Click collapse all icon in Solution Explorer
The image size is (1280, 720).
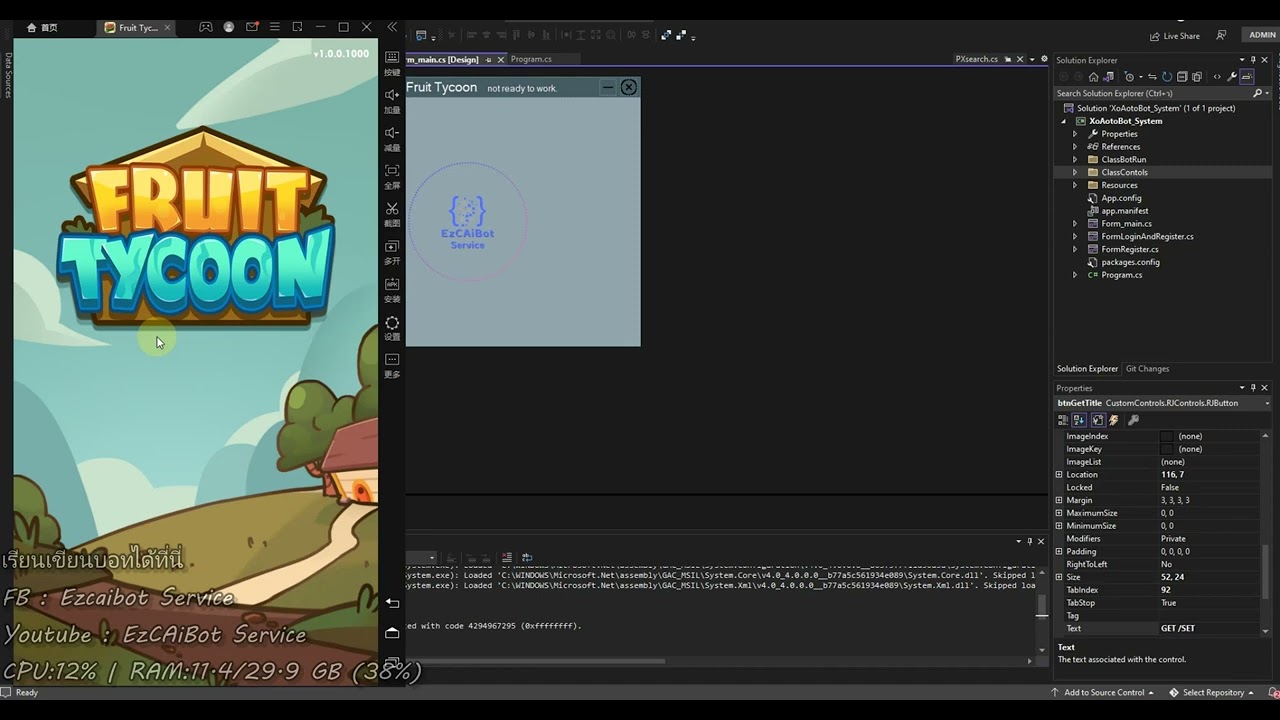[1182, 77]
